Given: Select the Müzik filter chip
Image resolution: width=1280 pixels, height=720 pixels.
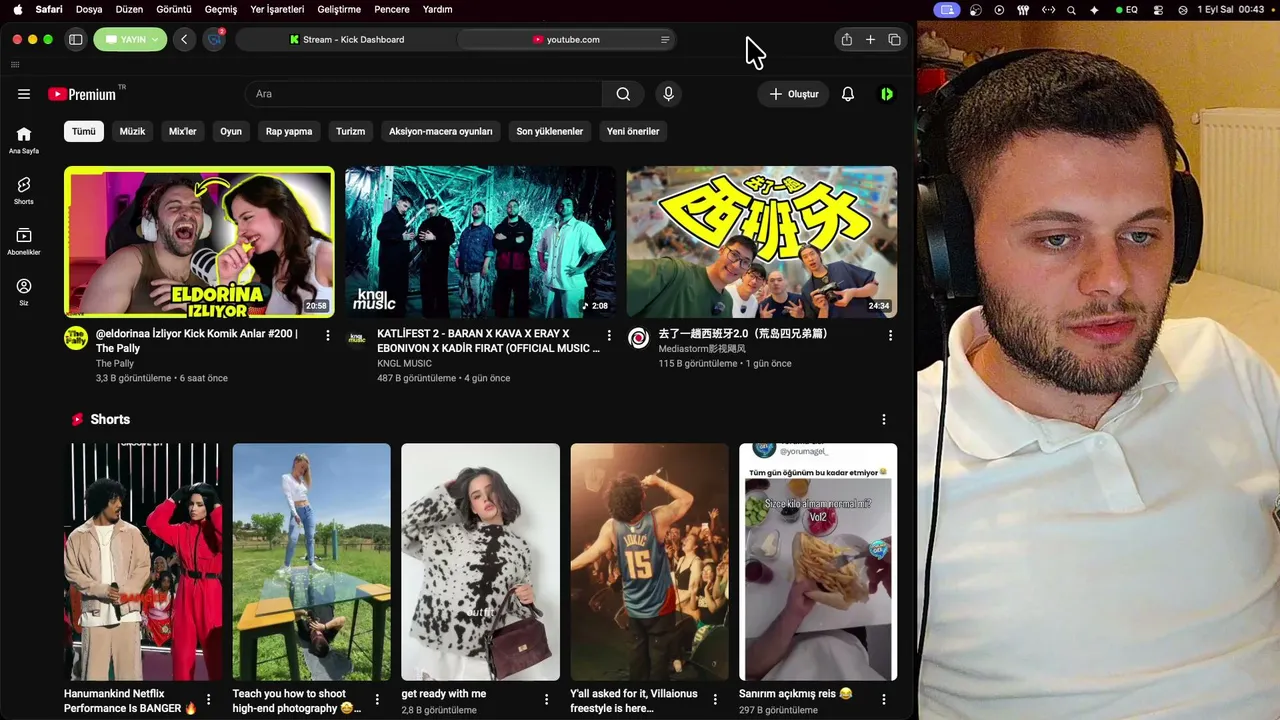Looking at the screenshot, I should [x=132, y=131].
